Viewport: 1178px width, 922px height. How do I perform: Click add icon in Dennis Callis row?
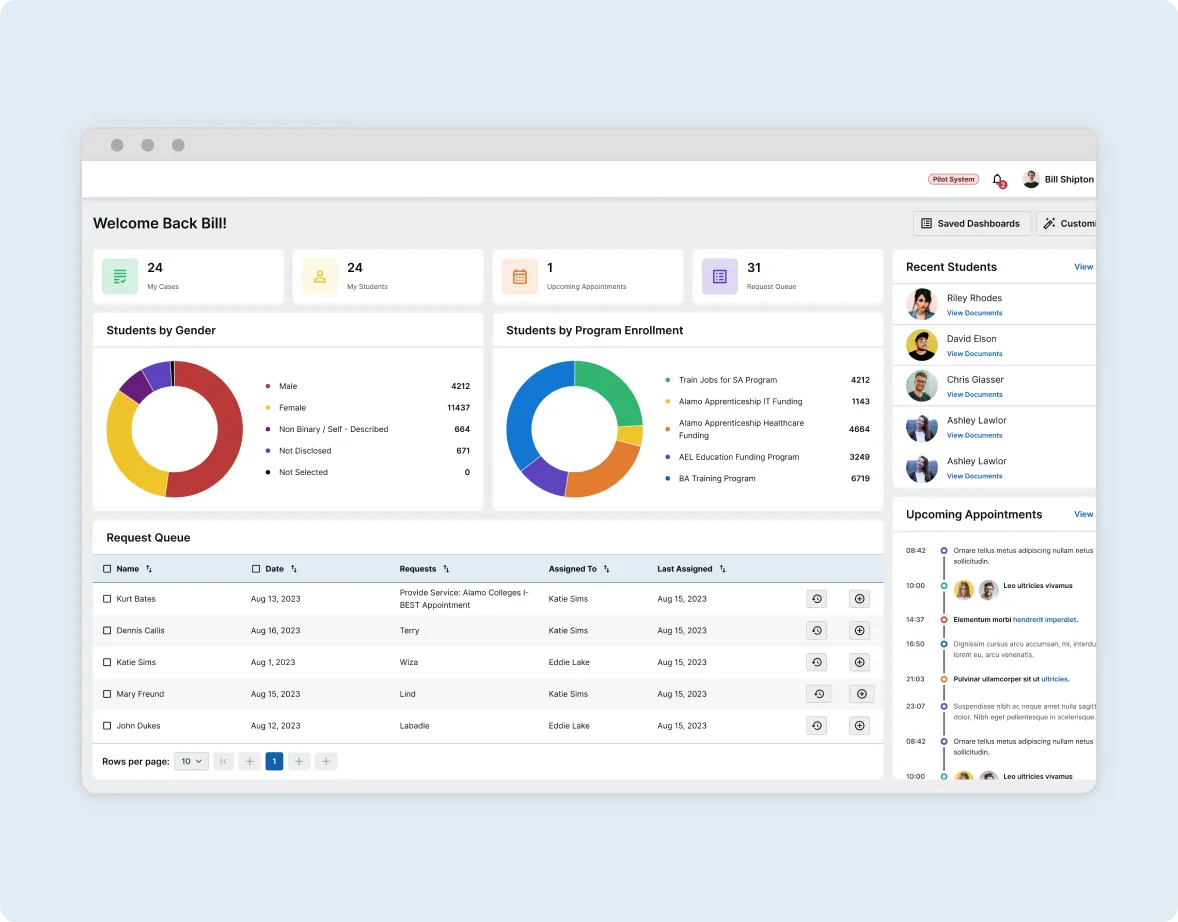tap(859, 631)
